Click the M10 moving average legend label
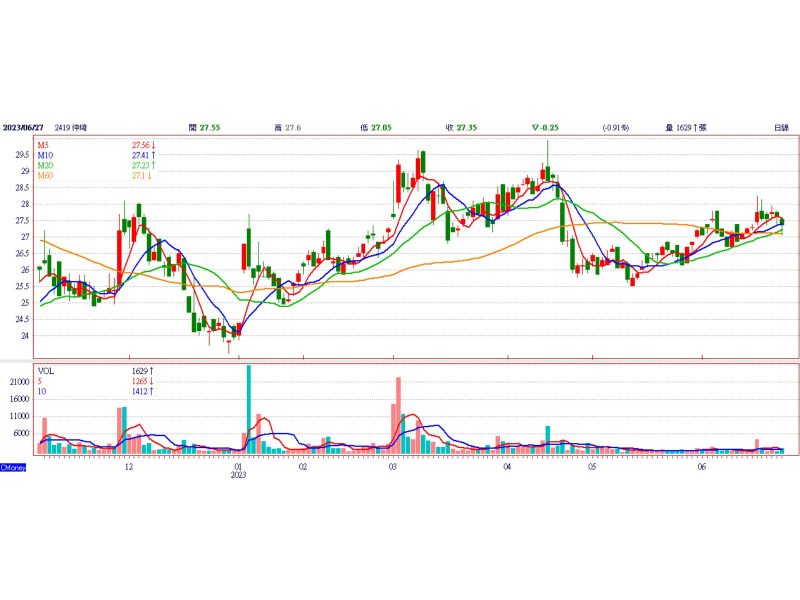This screenshot has height=600, width=800. pyautogui.click(x=45, y=156)
